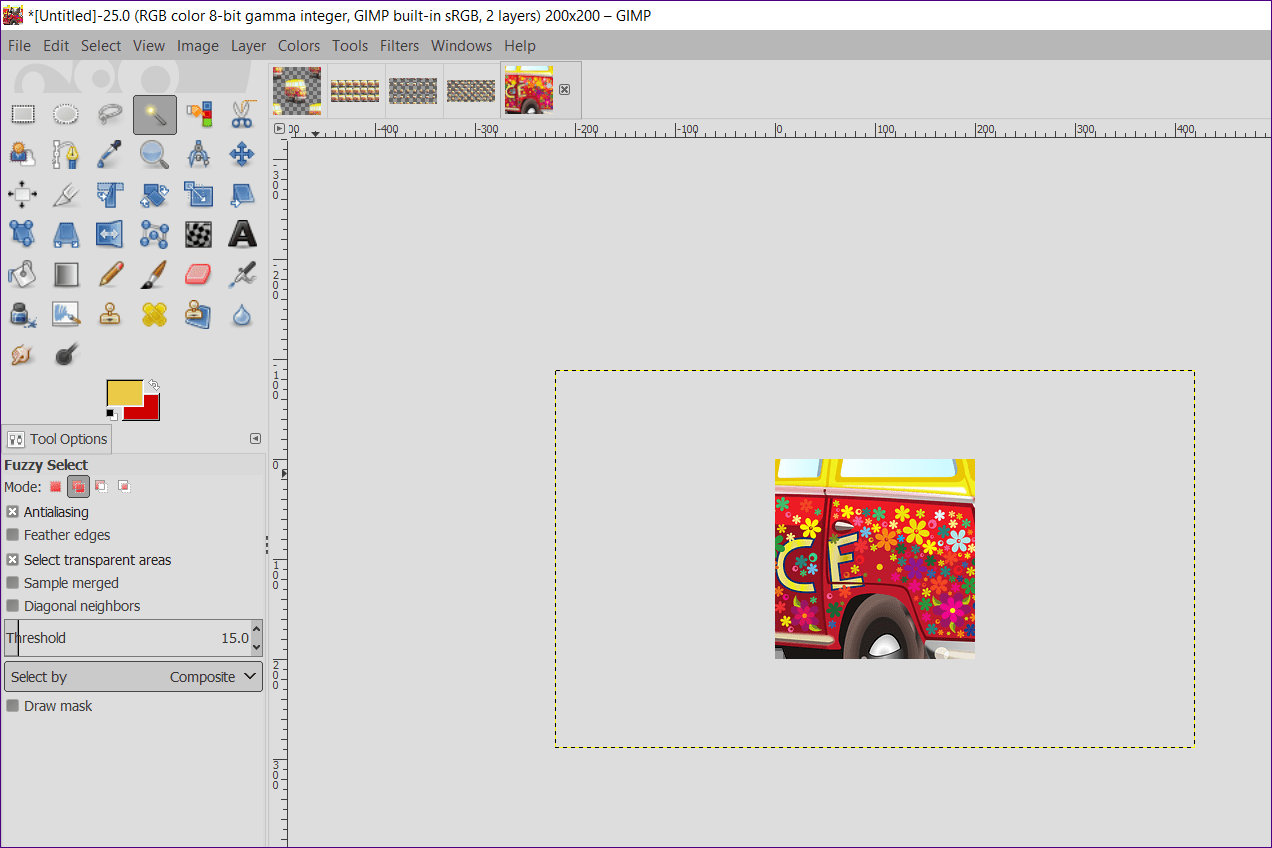Select the Shear tool
1272x848 pixels.
click(242, 194)
